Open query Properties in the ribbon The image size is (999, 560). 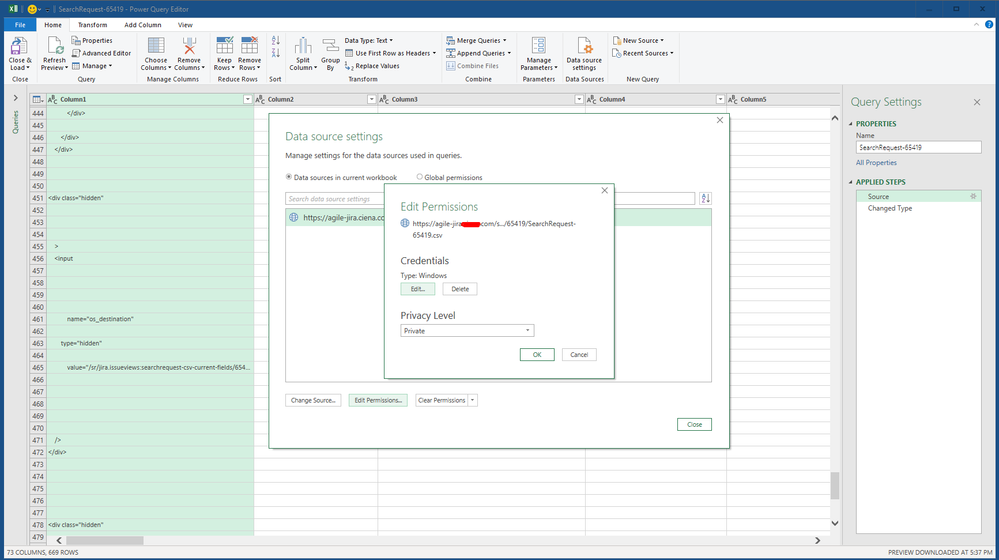tap(92, 40)
